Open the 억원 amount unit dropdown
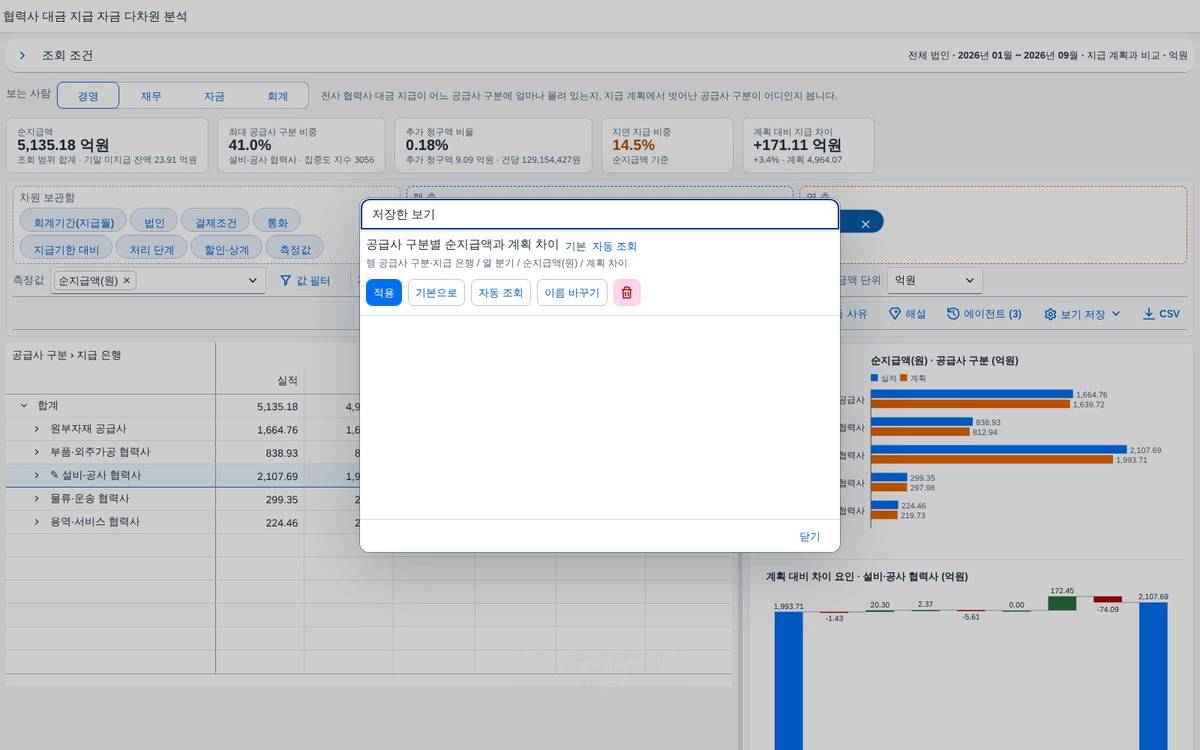This screenshot has width=1200, height=750. pyautogui.click(x=936, y=281)
